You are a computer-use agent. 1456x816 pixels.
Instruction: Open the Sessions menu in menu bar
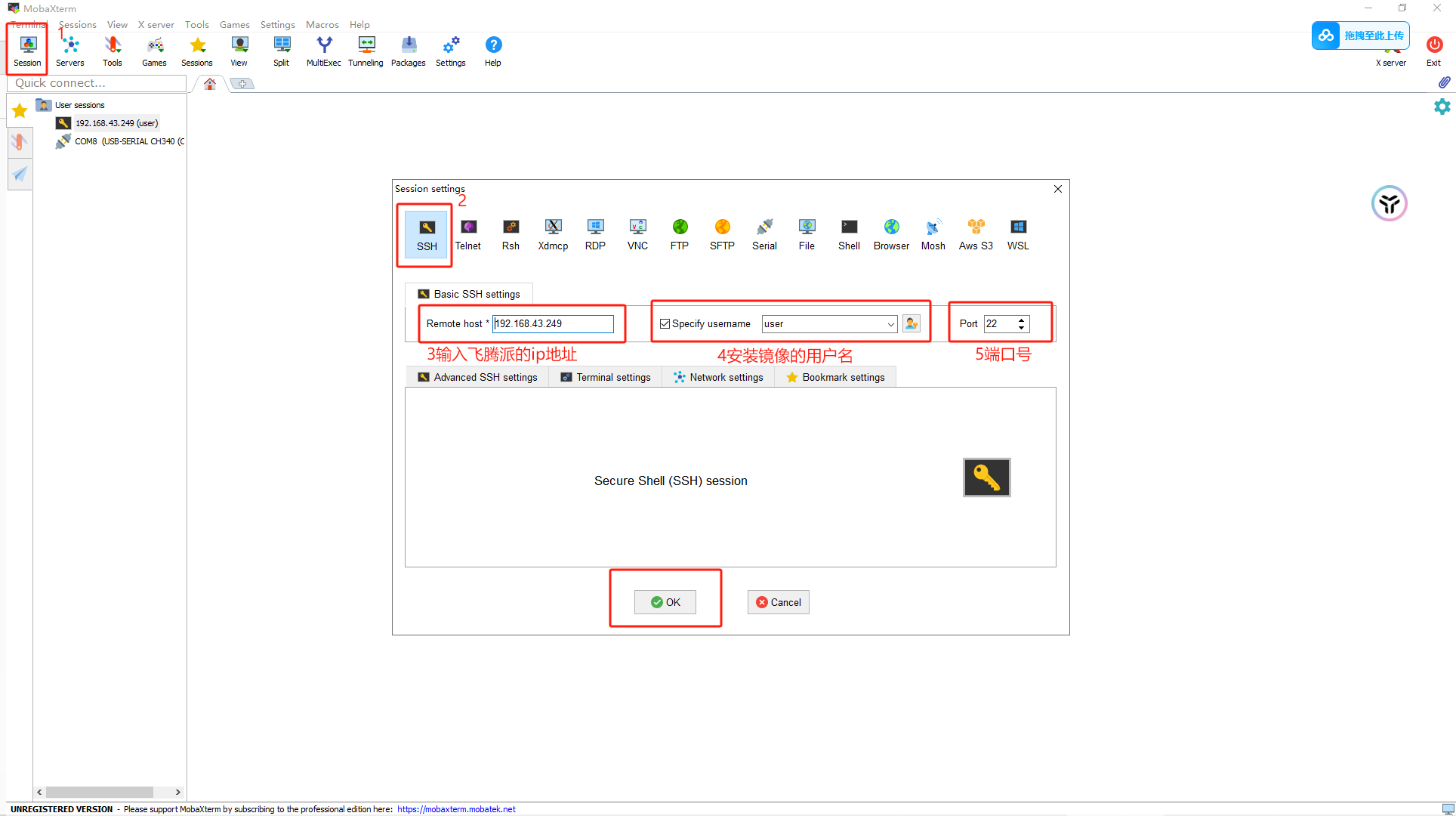coord(78,24)
